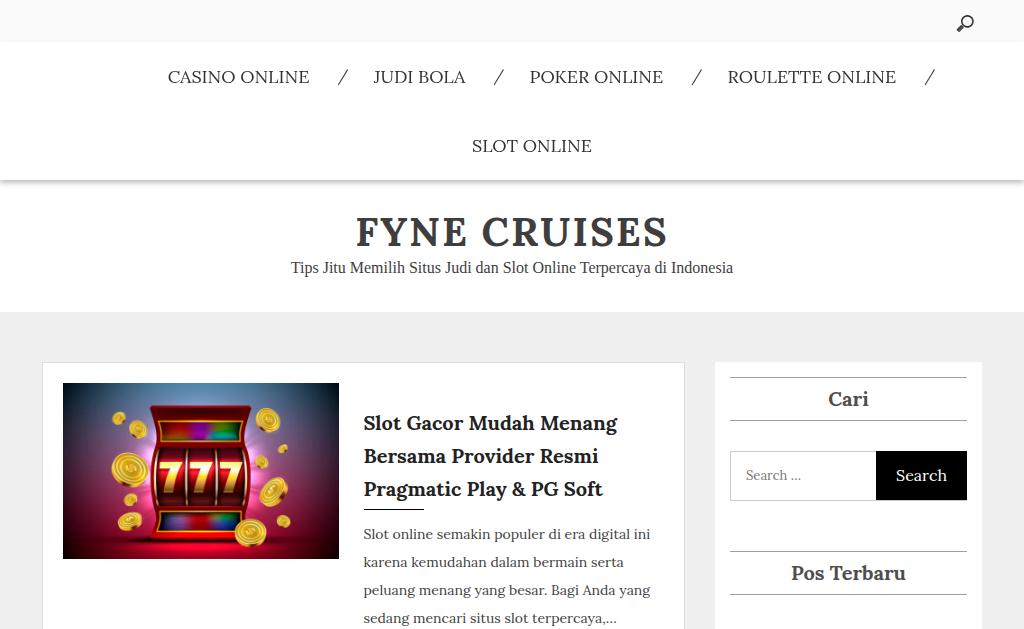
Task: Click the article excerpt starting Slot online semakin
Action: coord(507,576)
